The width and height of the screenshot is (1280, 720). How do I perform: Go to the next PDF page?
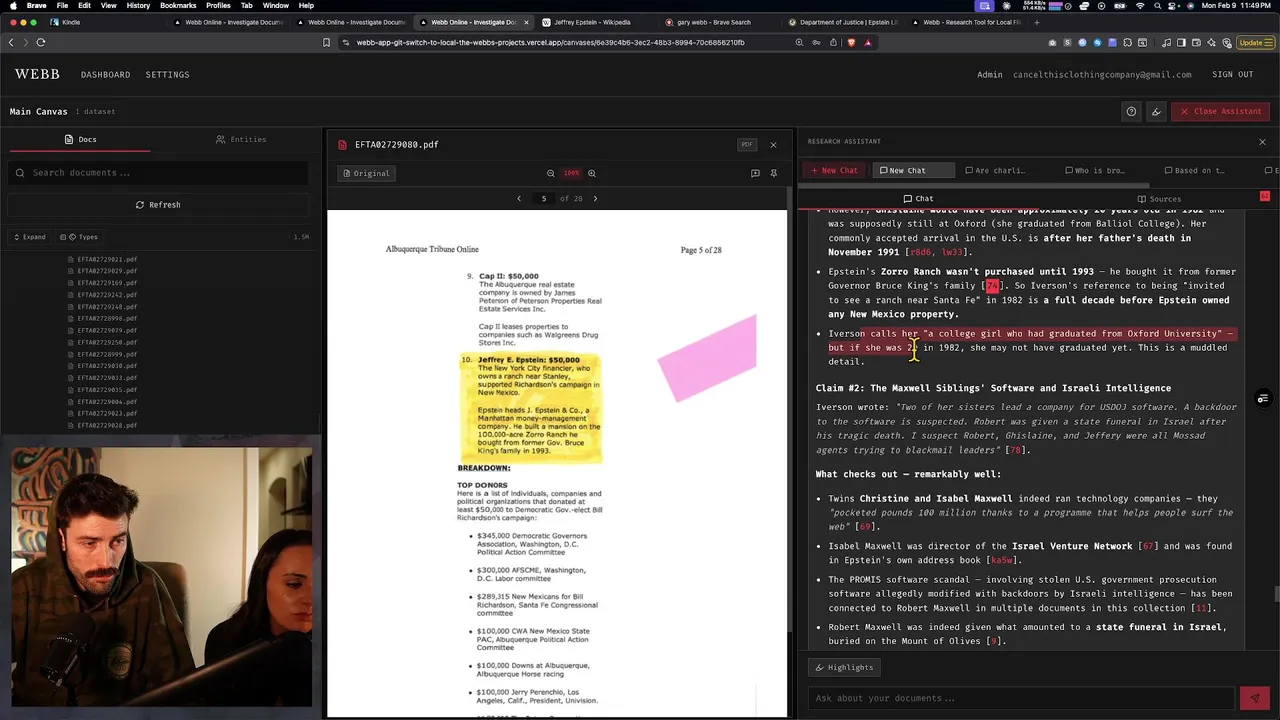click(595, 198)
